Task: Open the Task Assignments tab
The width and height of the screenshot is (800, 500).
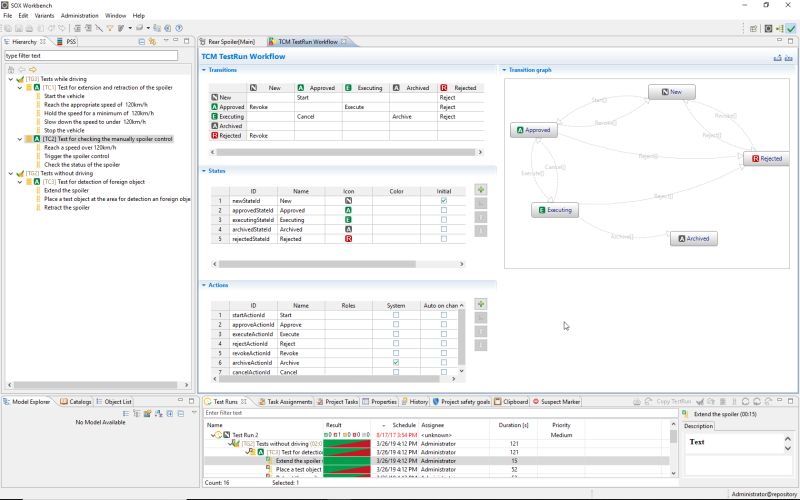Action: coord(286,402)
